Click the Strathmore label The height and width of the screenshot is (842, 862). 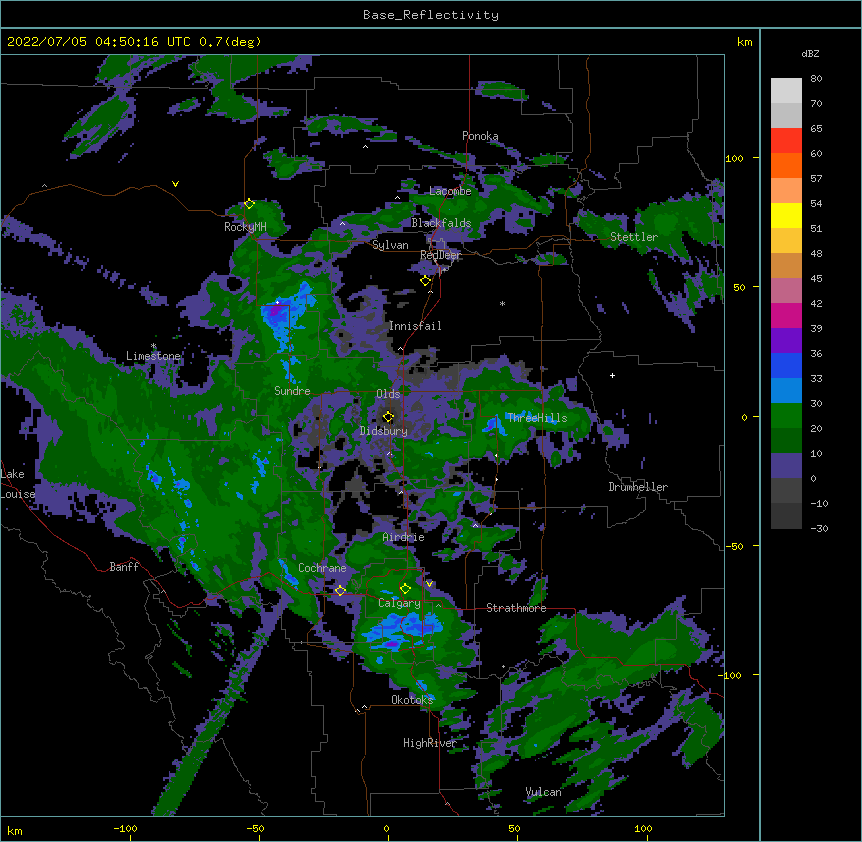click(516, 608)
